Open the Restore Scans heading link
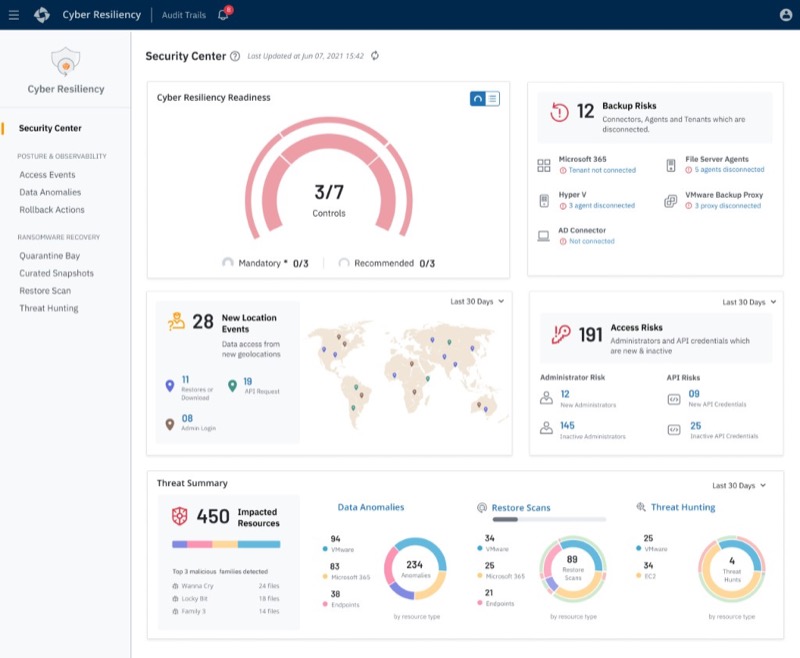The height and width of the screenshot is (658, 800). [521, 508]
